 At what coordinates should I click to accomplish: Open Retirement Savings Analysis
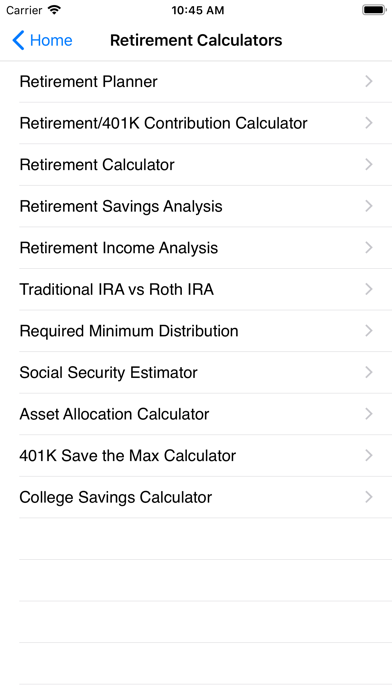pyautogui.click(x=196, y=206)
